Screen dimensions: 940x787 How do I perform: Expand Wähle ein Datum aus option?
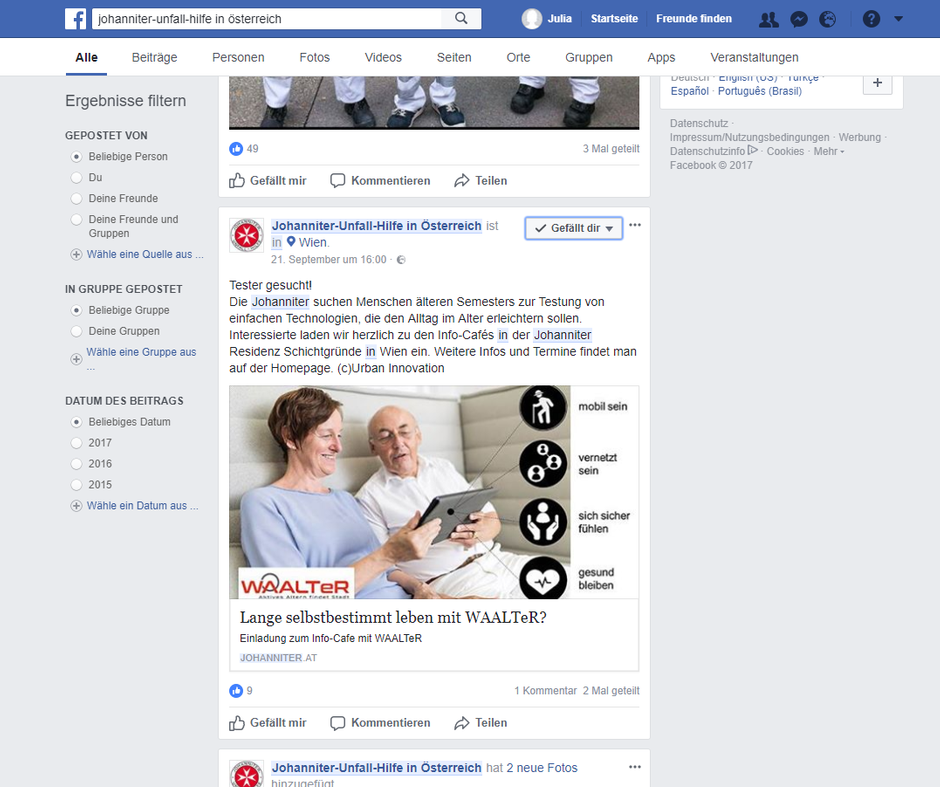143,506
